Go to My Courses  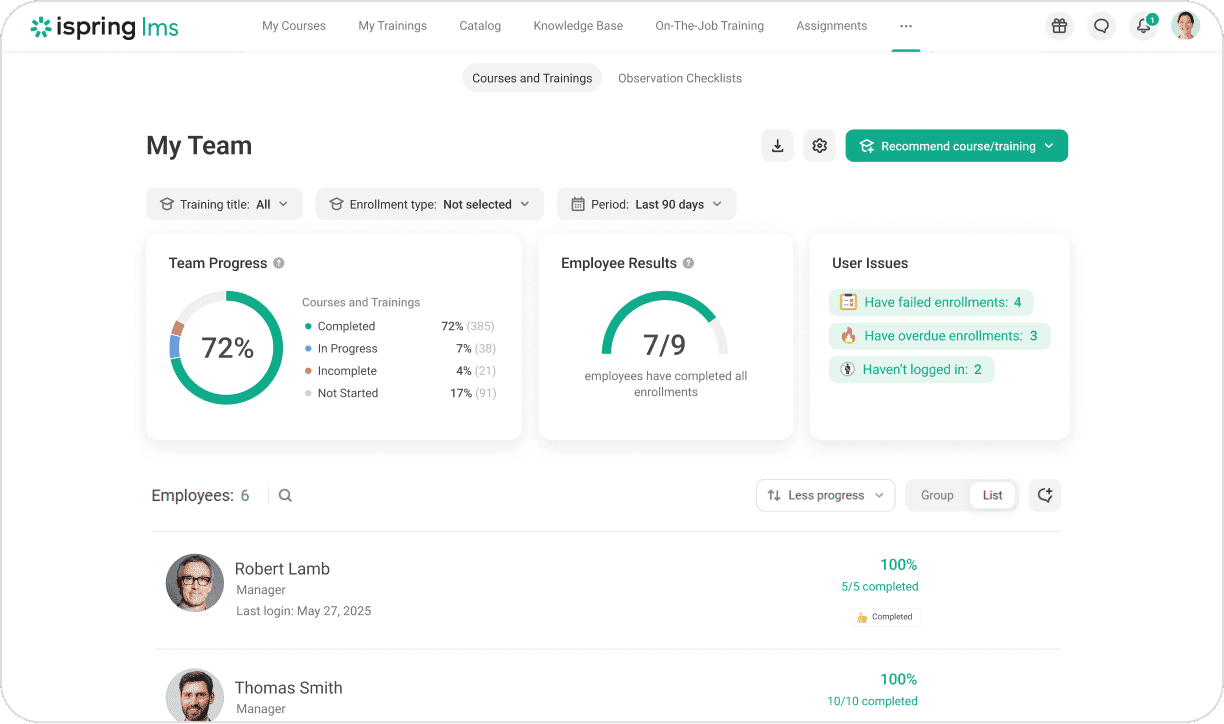(x=294, y=26)
